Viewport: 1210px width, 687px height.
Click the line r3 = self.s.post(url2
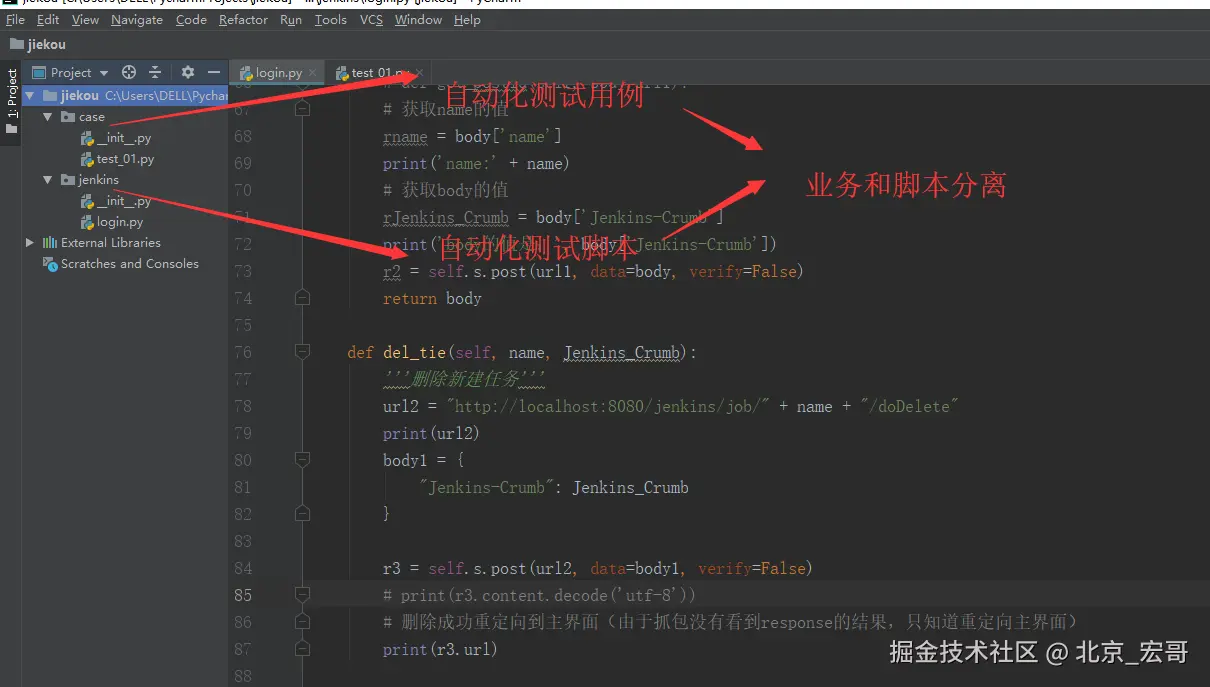598,568
